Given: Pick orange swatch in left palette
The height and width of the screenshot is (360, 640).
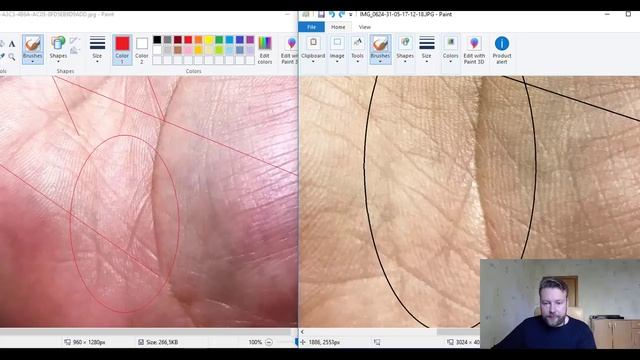Looking at the screenshot, I should (x=198, y=40).
